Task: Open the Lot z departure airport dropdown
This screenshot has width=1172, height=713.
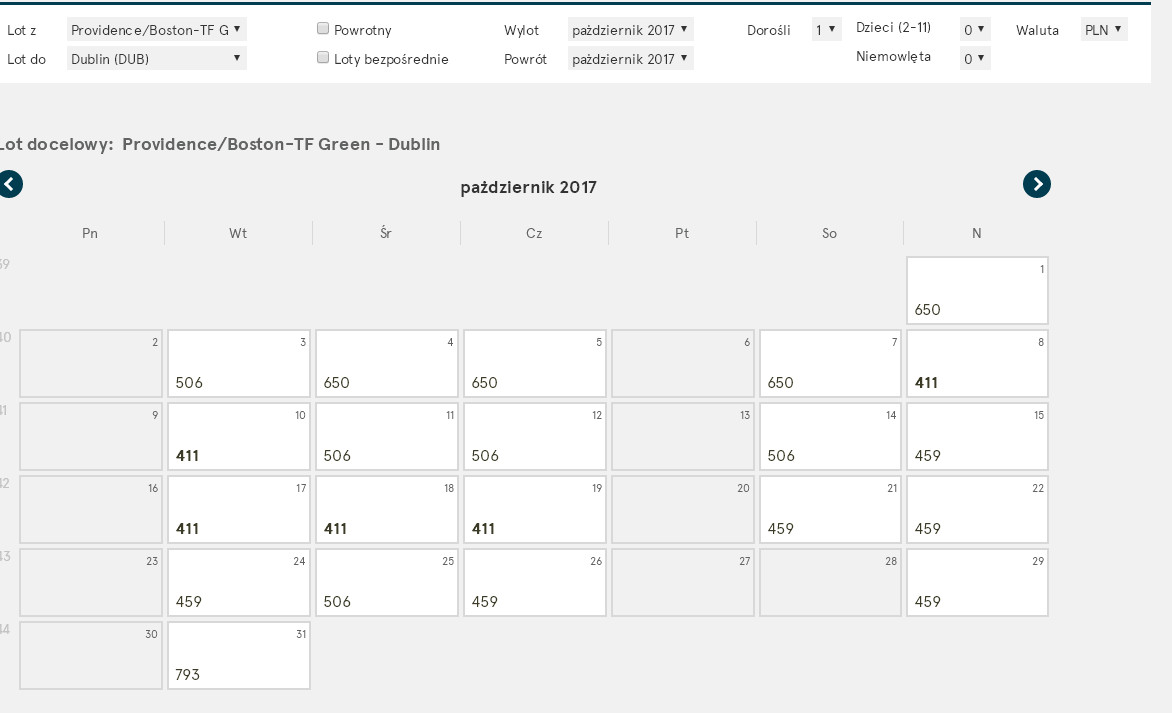Action: point(156,30)
